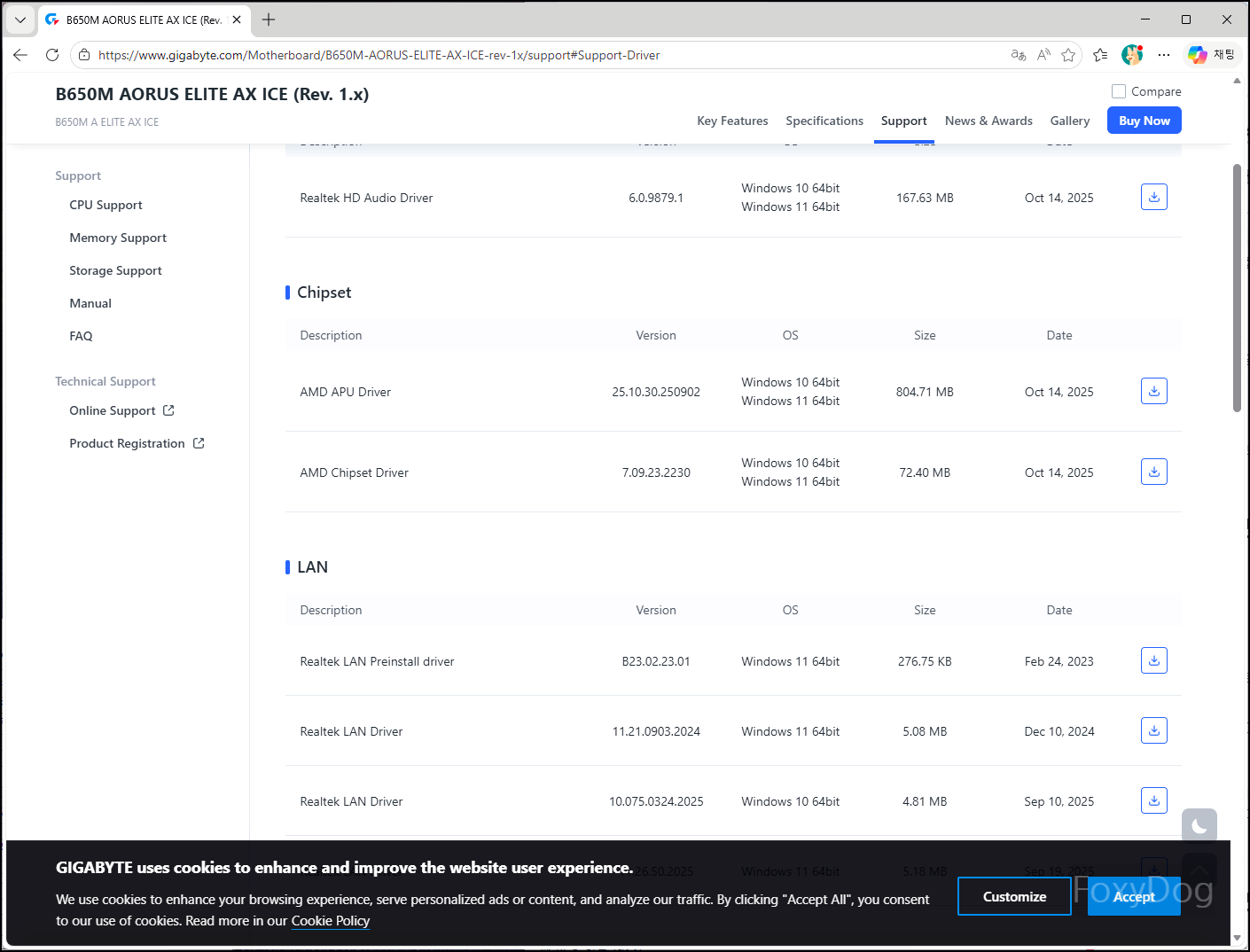Go back with the browser back arrow
1250x952 pixels.
20,55
